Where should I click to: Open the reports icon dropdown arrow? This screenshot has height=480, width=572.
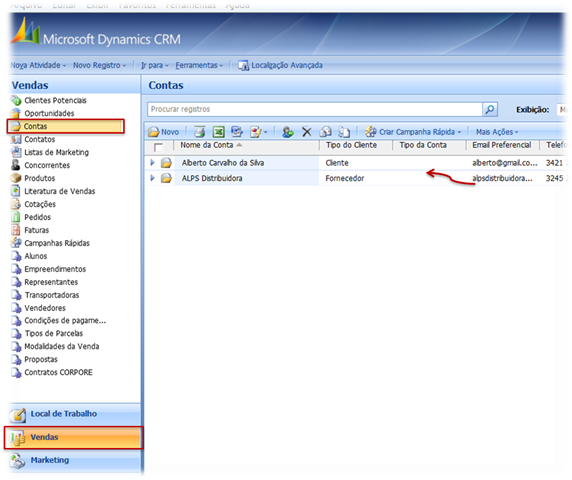(x=266, y=132)
